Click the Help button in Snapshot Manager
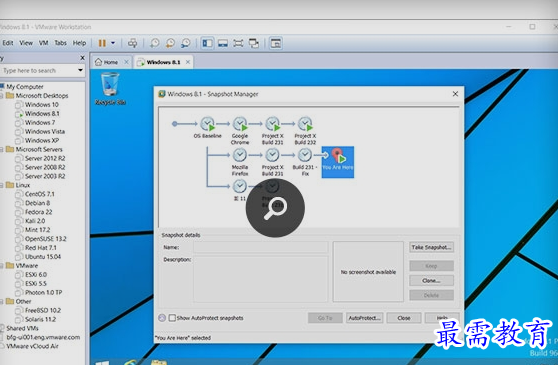 click(x=442, y=317)
